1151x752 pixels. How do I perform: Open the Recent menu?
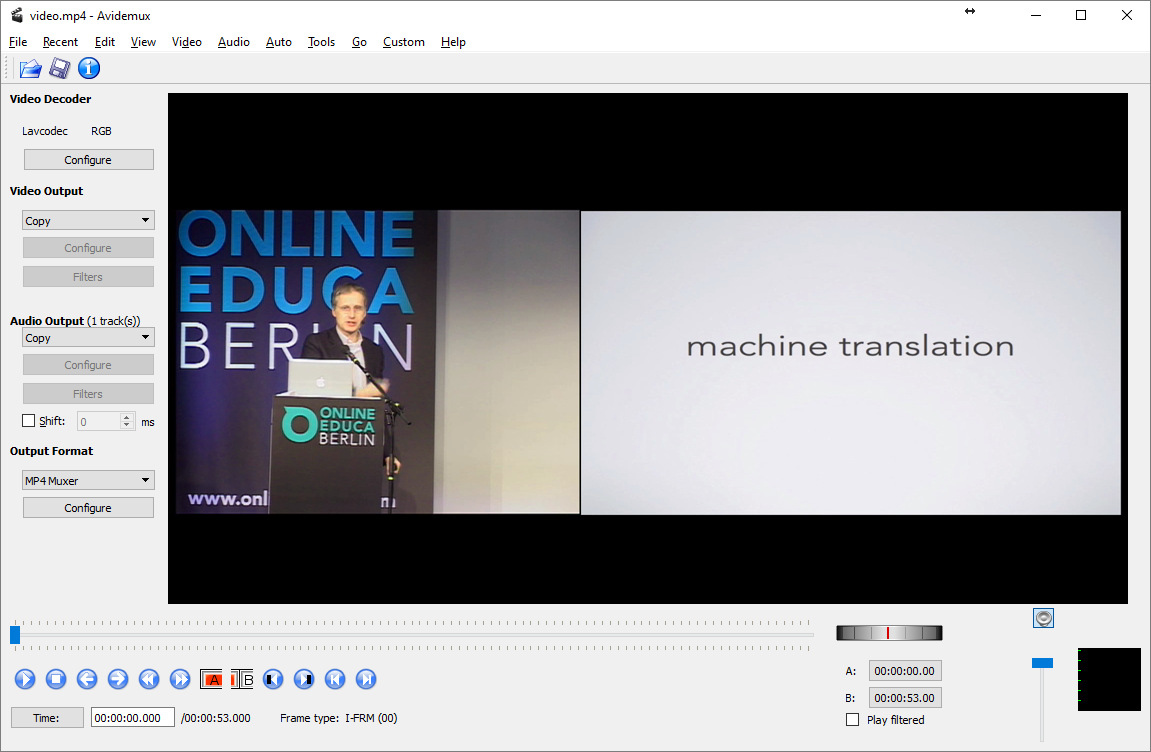tap(60, 42)
